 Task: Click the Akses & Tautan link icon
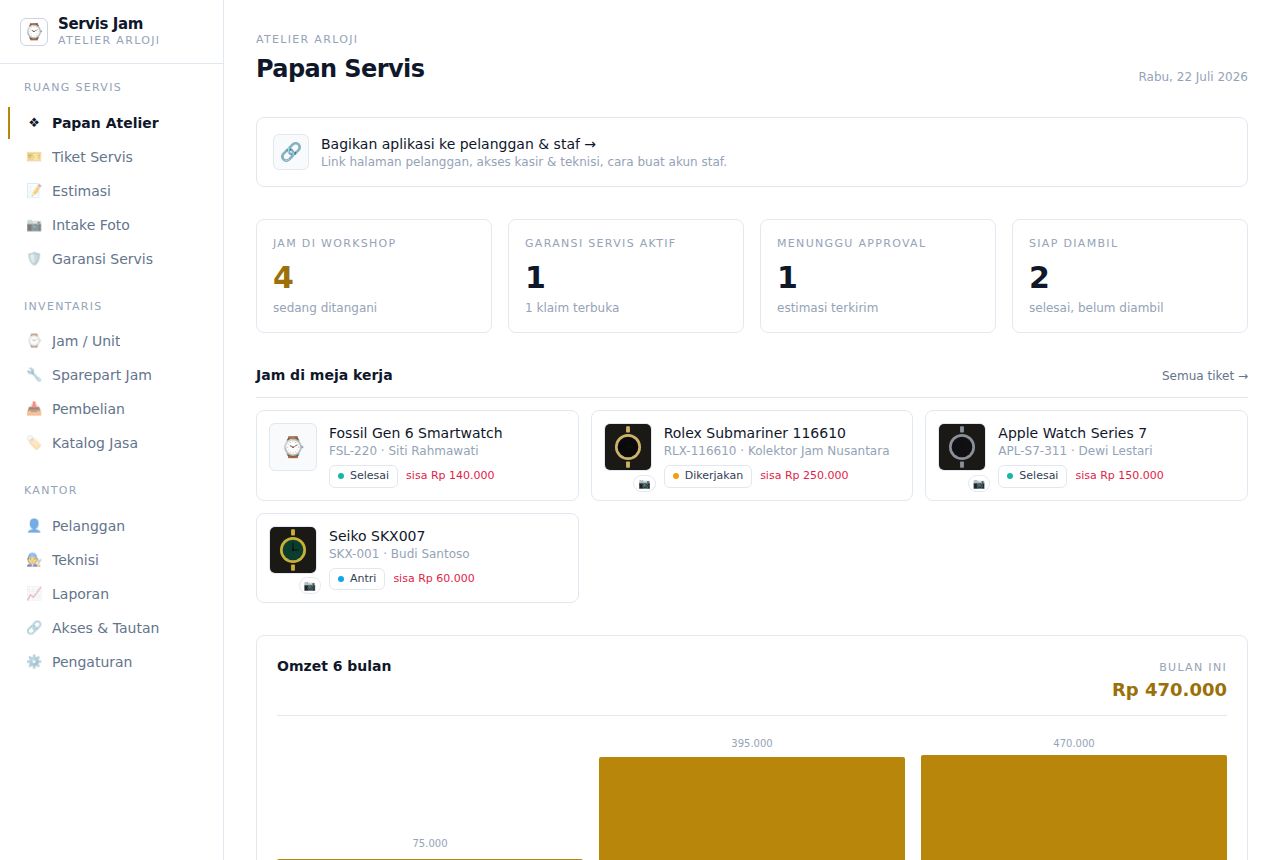(x=34, y=628)
